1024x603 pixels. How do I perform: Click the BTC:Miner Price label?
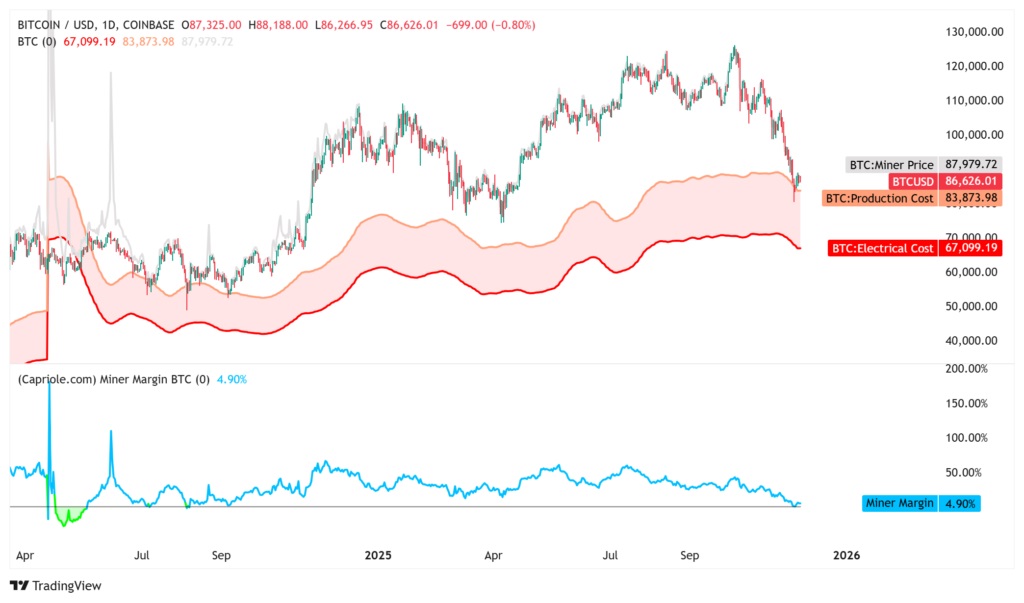891,165
